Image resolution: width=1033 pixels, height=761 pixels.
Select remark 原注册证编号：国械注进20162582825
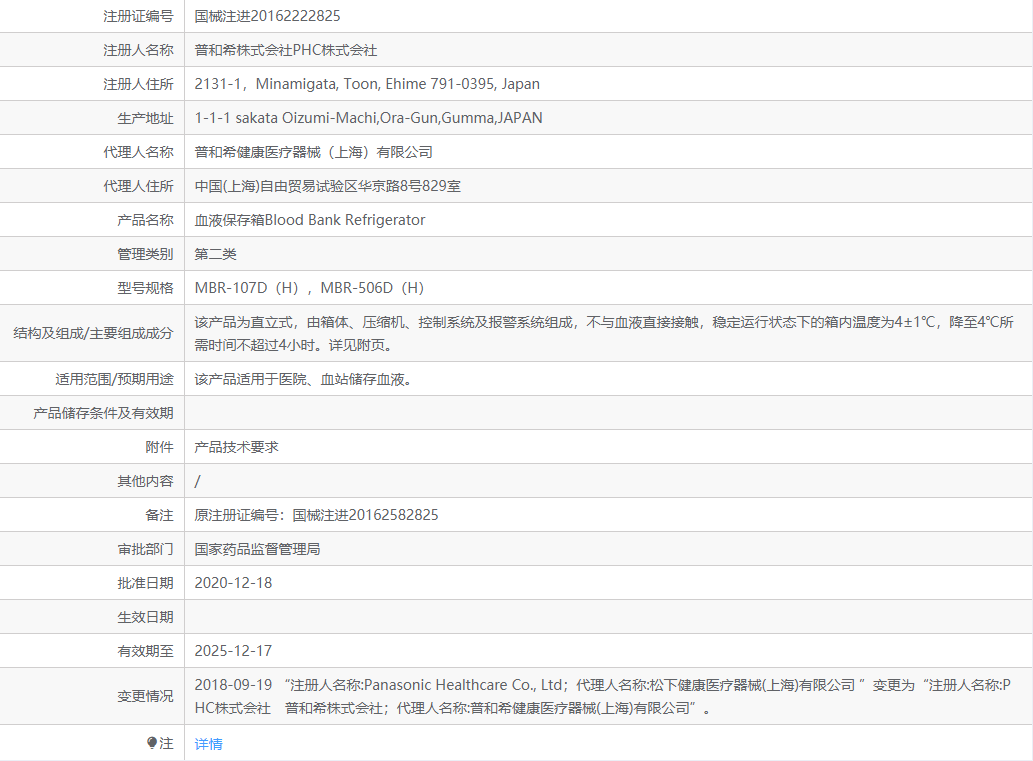pos(316,515)
